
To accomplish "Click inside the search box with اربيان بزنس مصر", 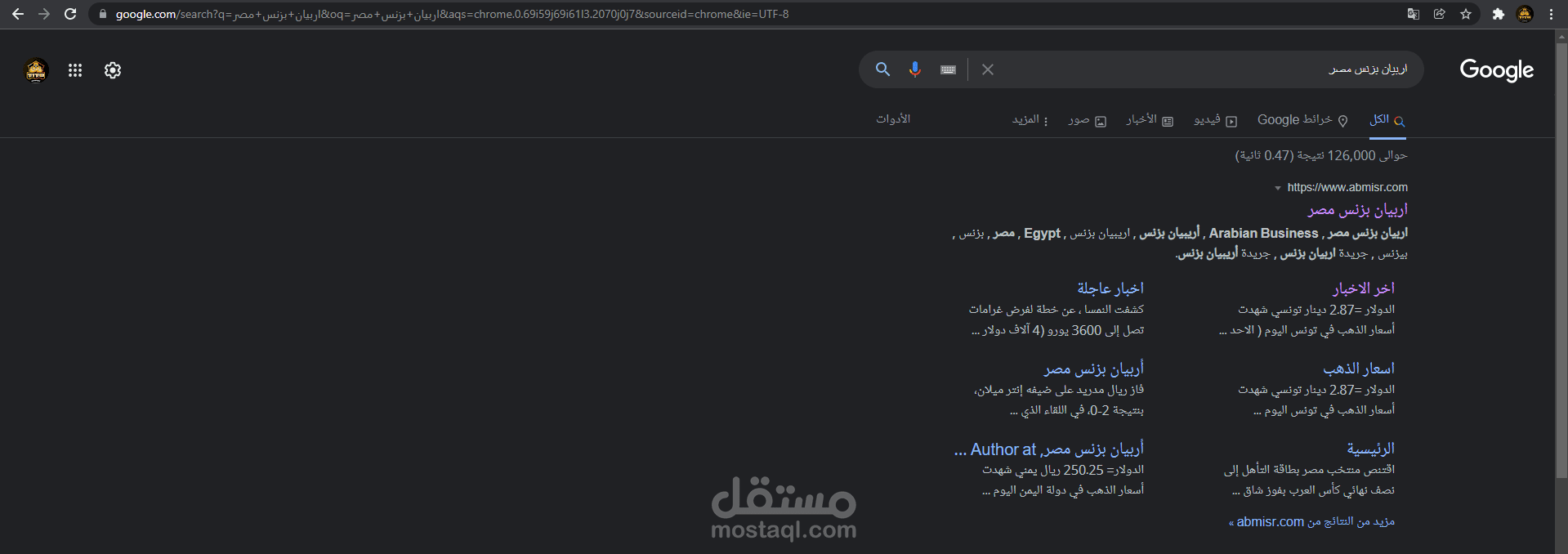I will pyautogui.click(x=1205, y=69).
